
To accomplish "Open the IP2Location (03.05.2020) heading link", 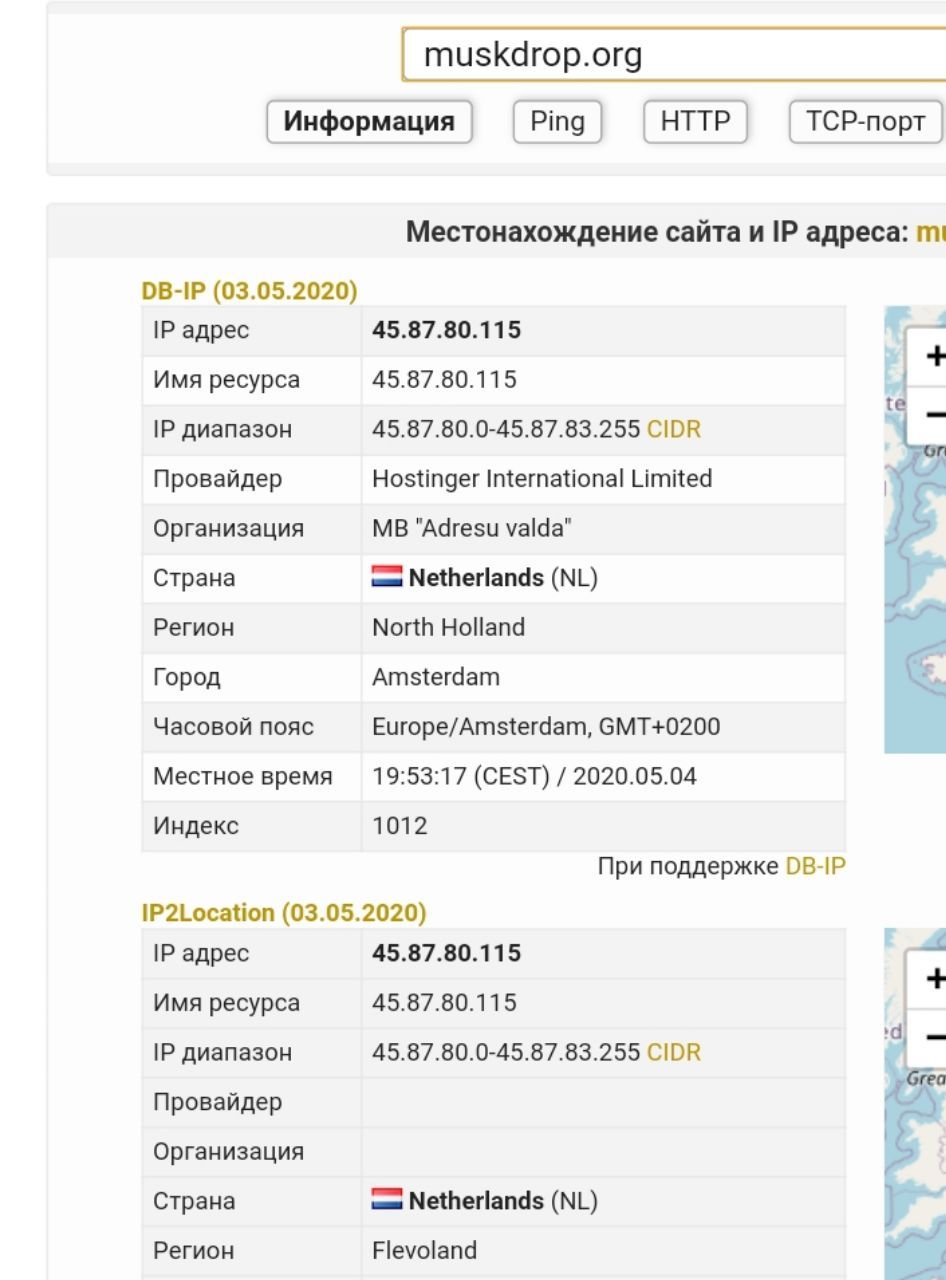I will point(284,913).
